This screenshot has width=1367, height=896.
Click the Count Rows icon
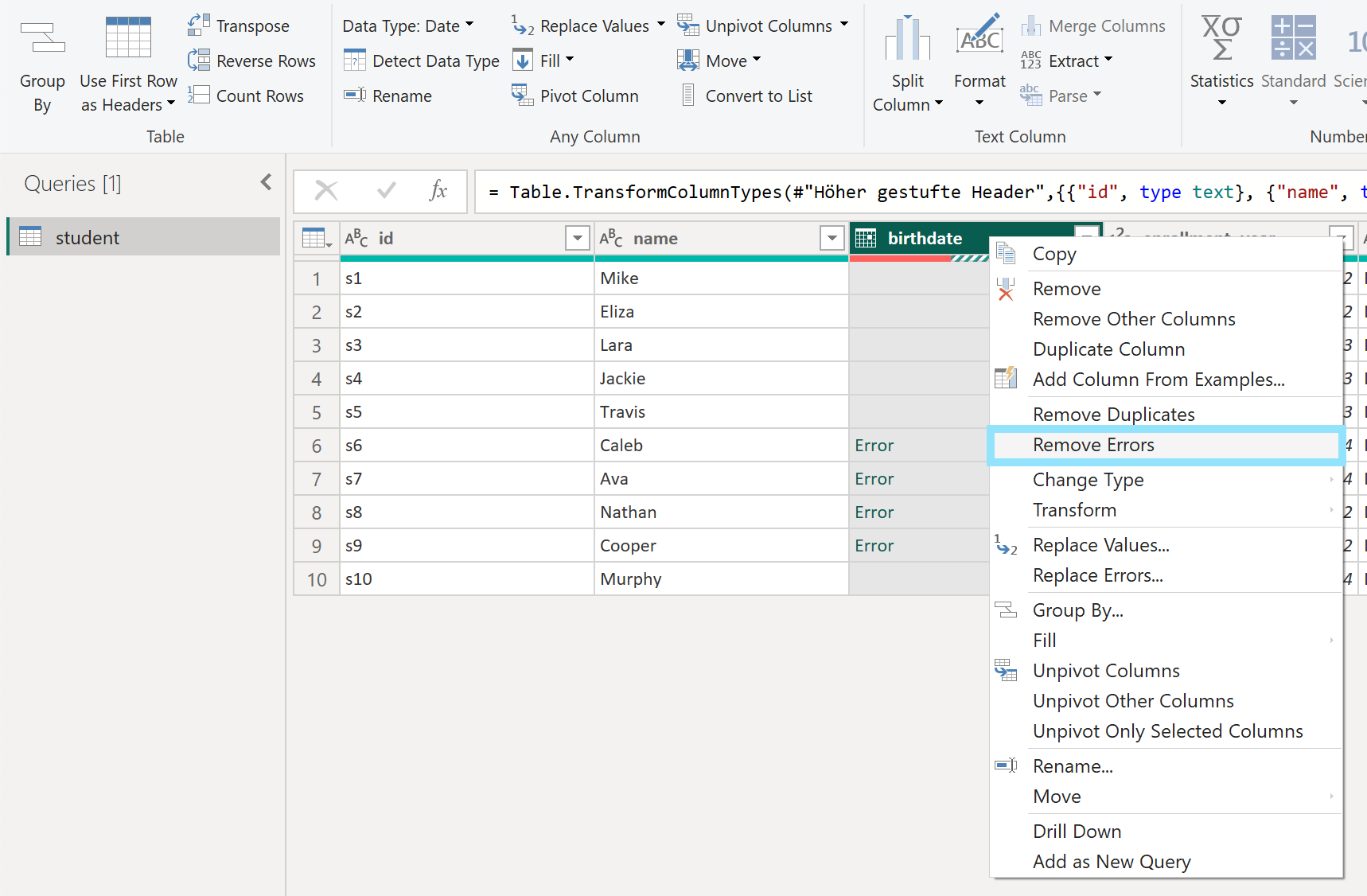[x=199, y=95]
